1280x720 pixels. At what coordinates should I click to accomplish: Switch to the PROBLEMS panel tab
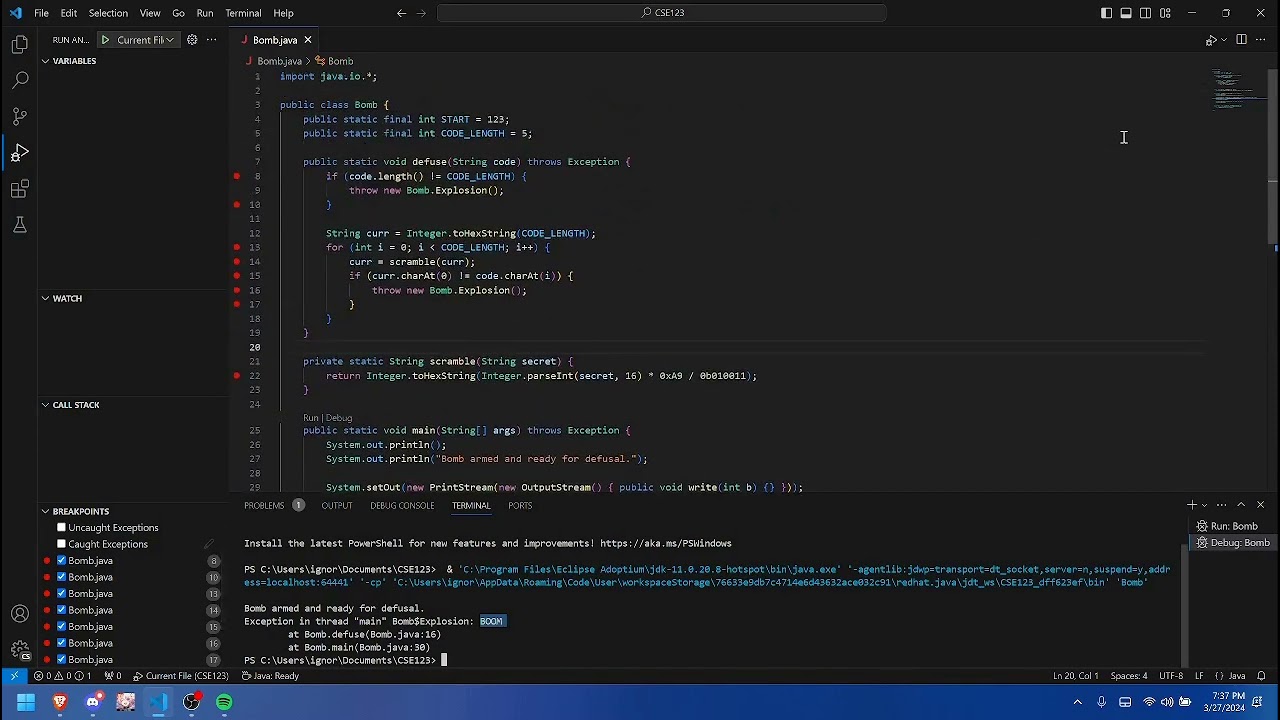coord(264,506)
